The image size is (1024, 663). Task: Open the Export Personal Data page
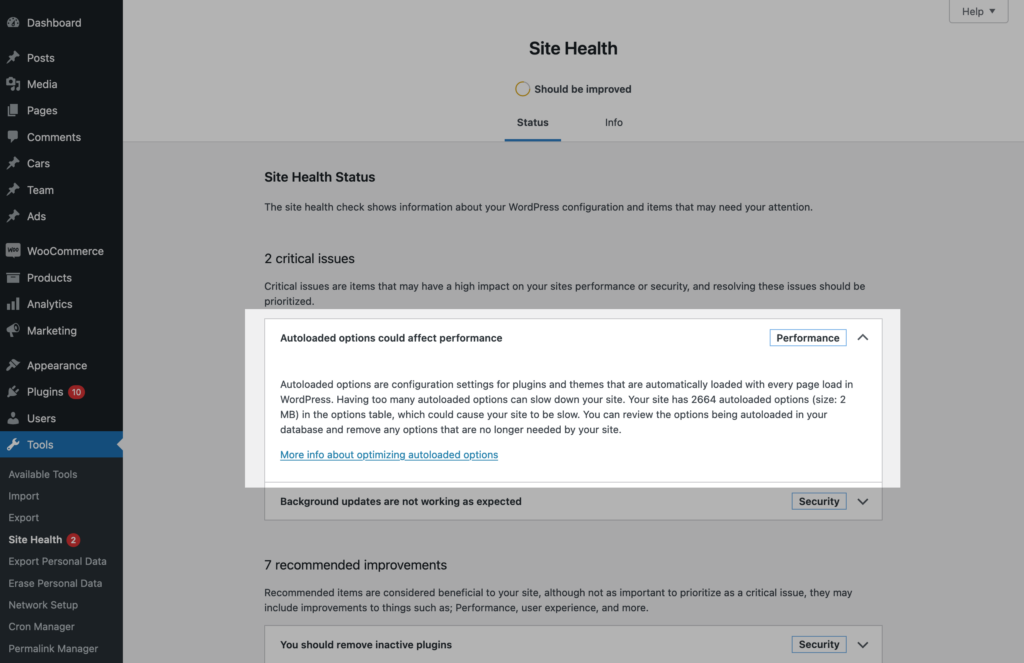pyautogui.click(x=58, y=562)
